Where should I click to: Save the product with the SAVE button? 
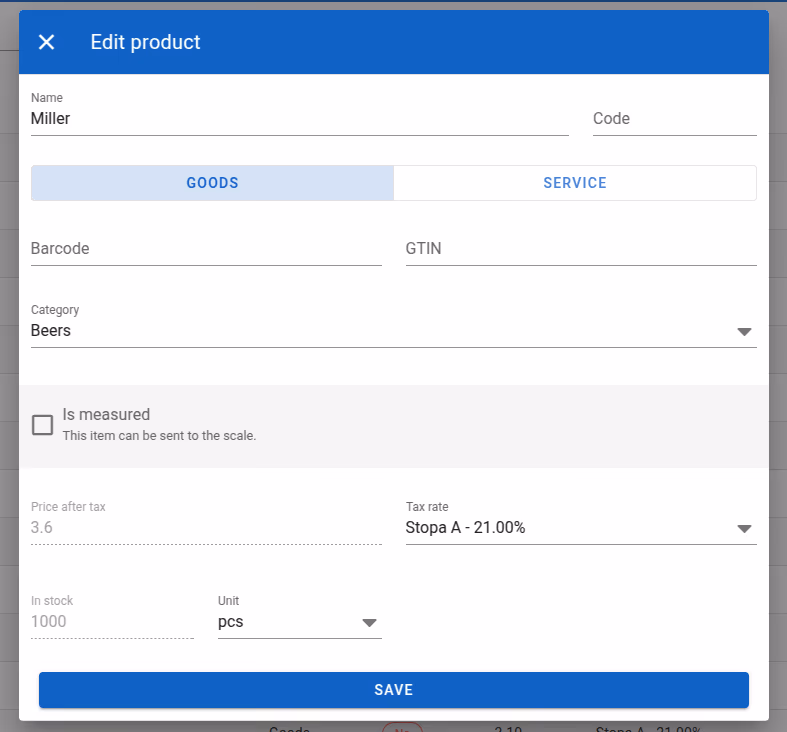coord(394,690)
